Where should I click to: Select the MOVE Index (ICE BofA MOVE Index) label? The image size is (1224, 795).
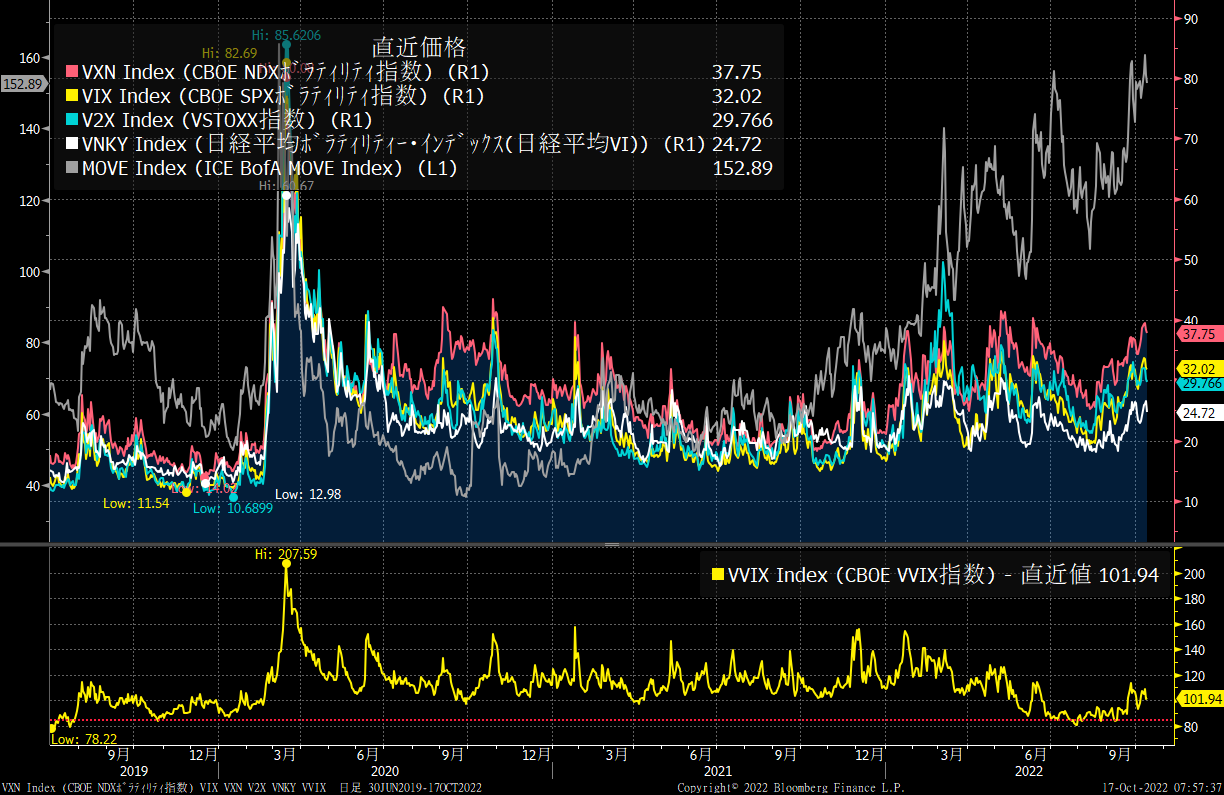269,169
